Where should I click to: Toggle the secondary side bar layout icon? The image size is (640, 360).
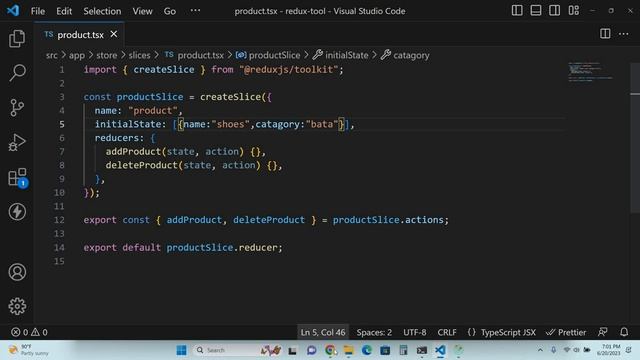[554, 11]
